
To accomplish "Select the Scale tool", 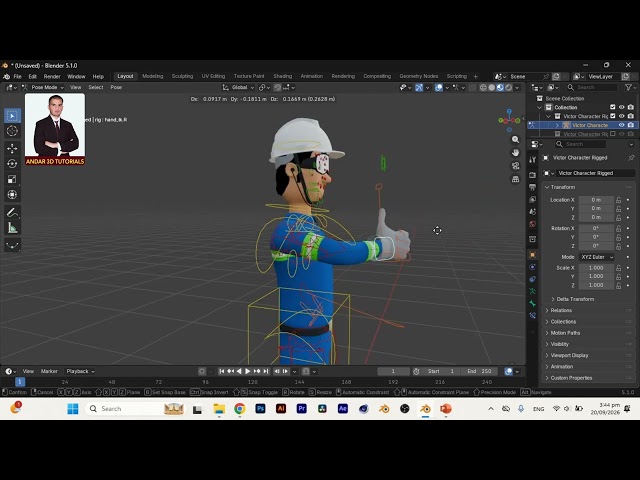I will (x=12, y=179).
